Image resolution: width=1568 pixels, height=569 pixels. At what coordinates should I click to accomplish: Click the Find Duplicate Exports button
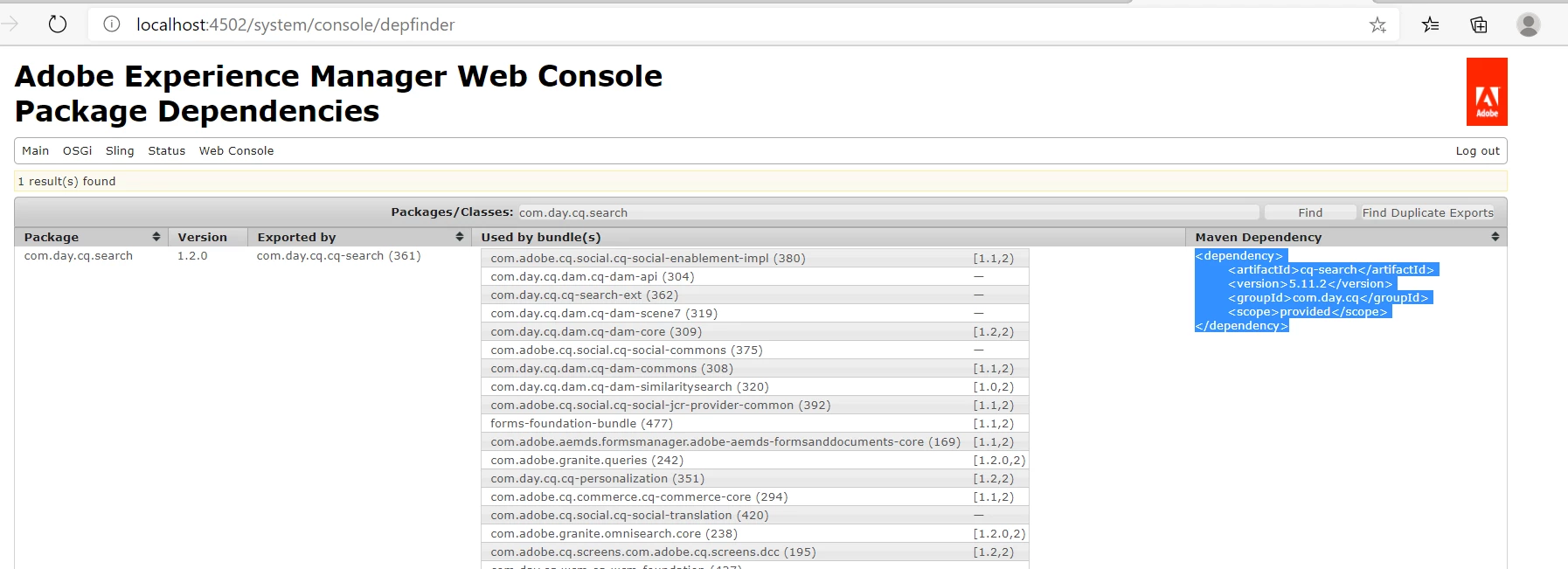click(x=1428, y=212)
